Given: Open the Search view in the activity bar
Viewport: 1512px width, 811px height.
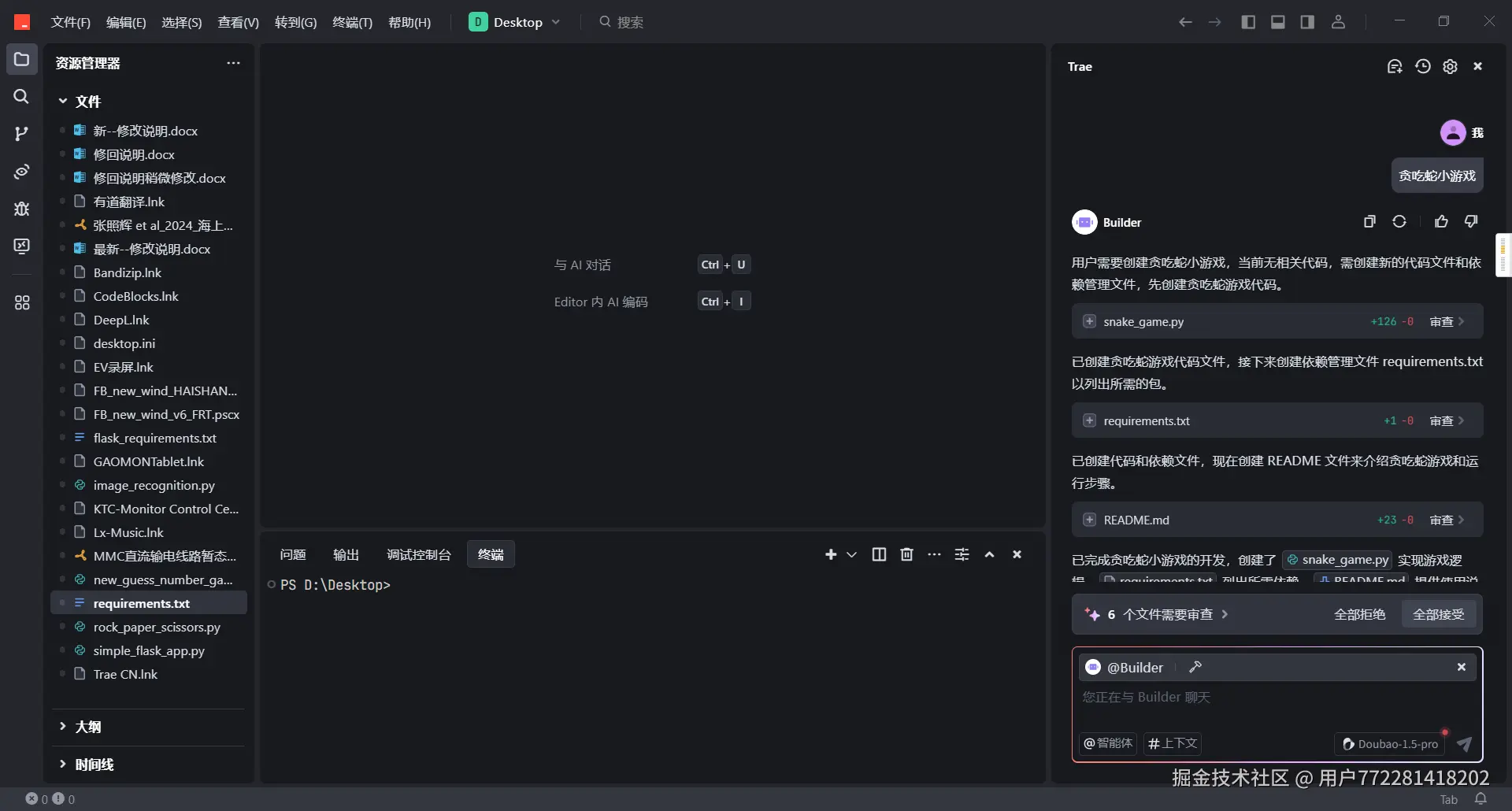Looking at the screenshot, I should (x=21, y=97).
